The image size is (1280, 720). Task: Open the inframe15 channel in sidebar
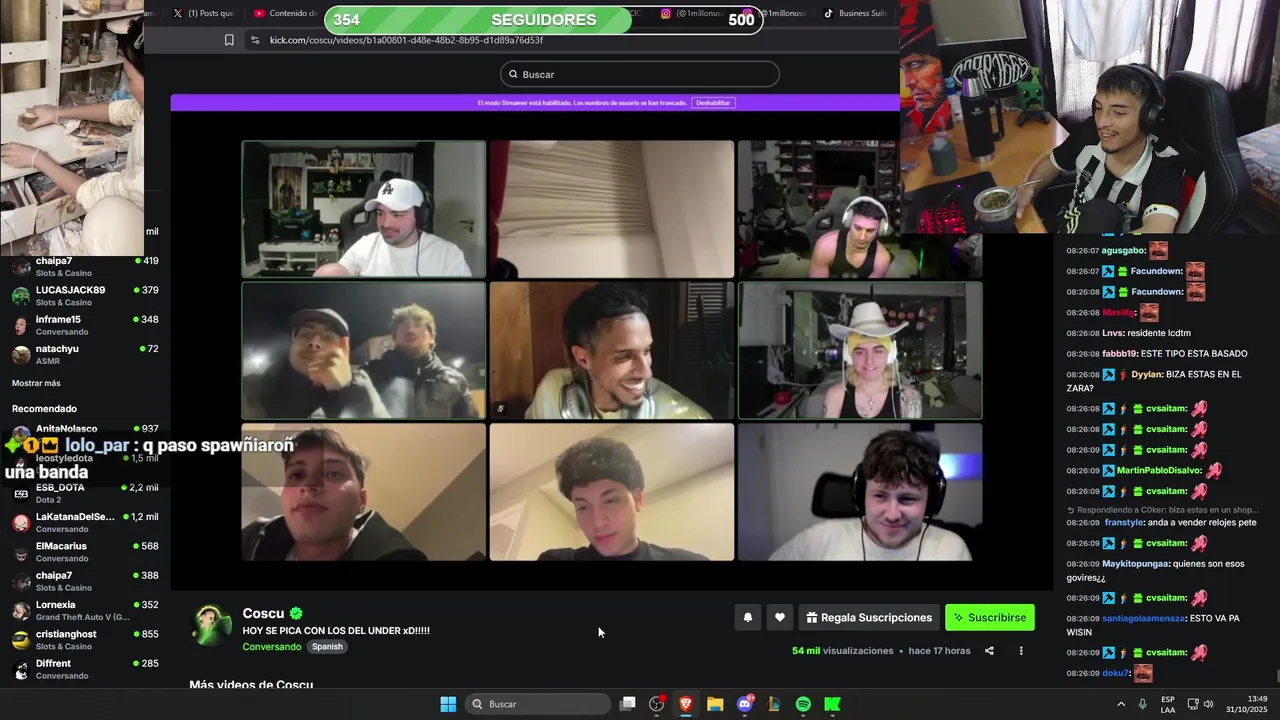[x=85, y=325]
